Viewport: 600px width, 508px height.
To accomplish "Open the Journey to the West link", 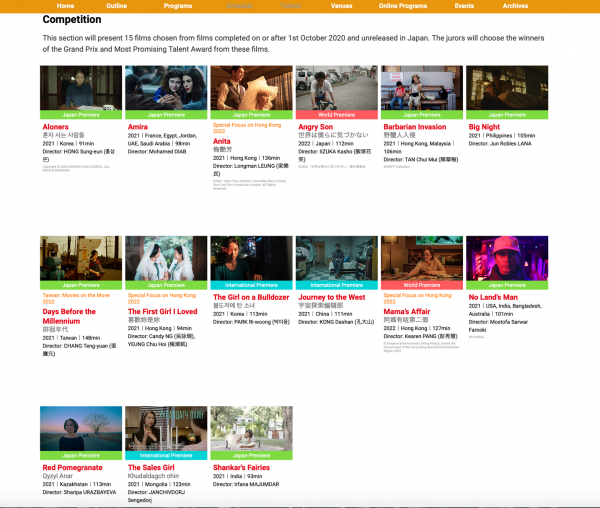I will [331, 297].
